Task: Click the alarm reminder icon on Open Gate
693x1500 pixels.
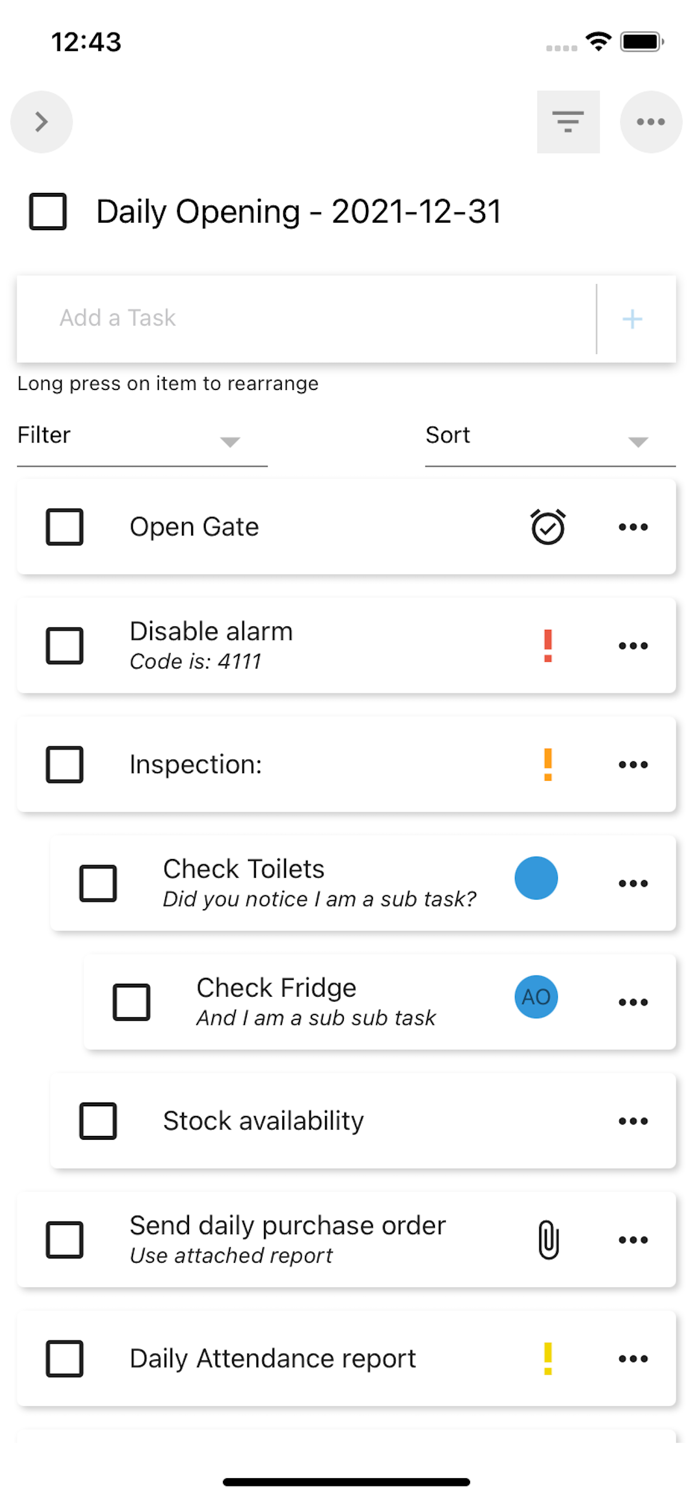Action: click(x=546, y=527)
